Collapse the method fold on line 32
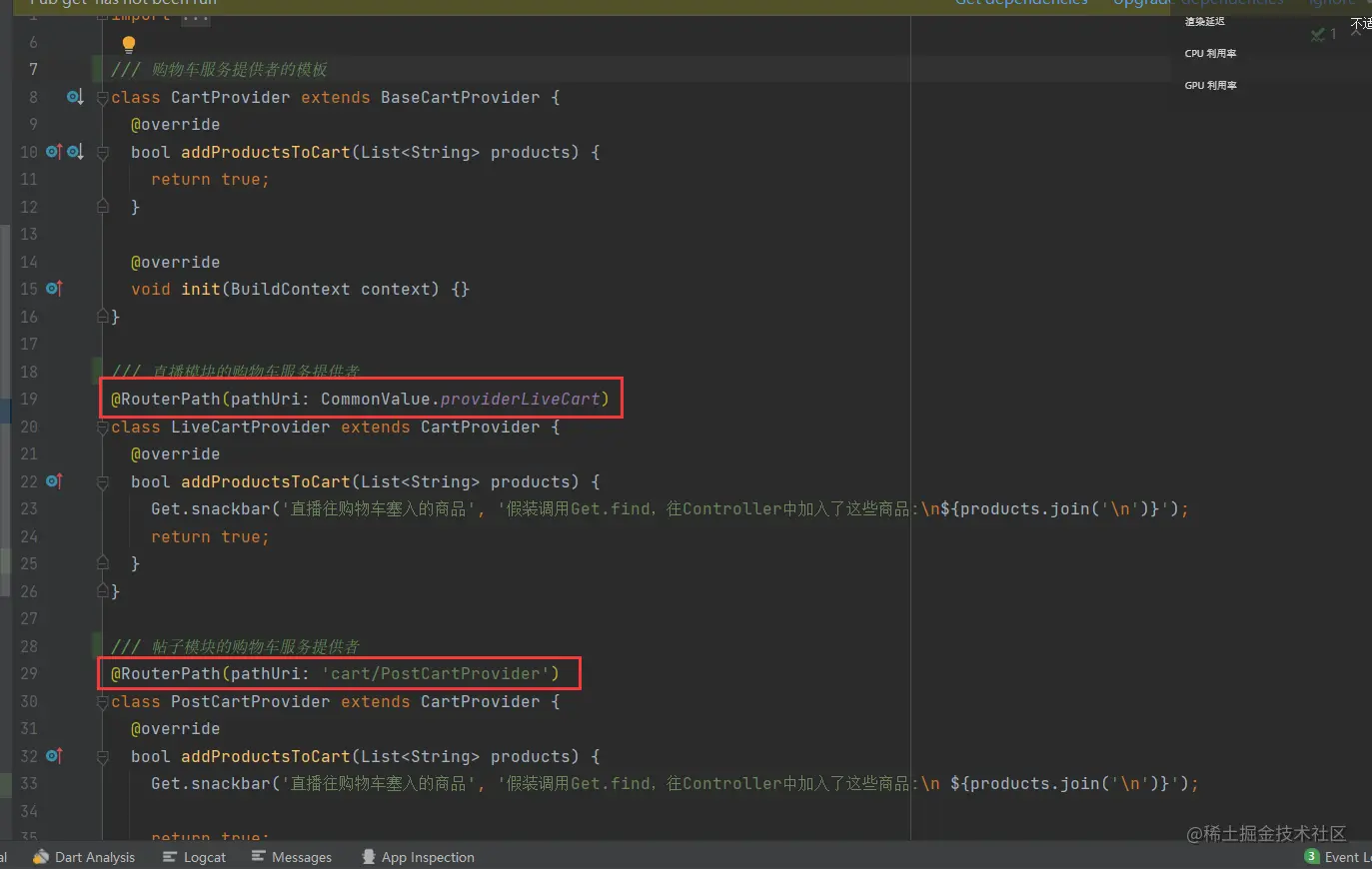 point(103,757)
